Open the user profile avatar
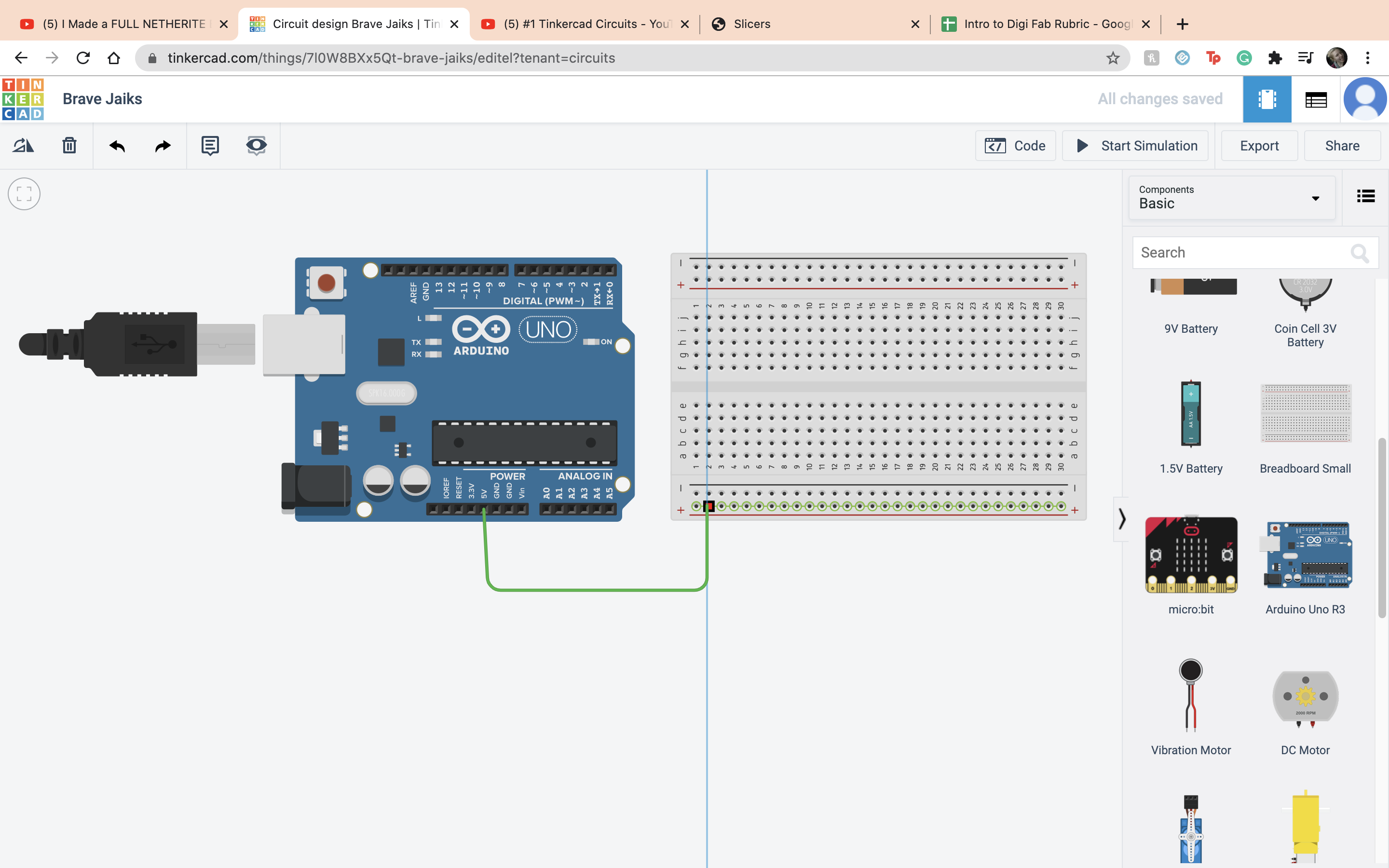 [1365, 99]
